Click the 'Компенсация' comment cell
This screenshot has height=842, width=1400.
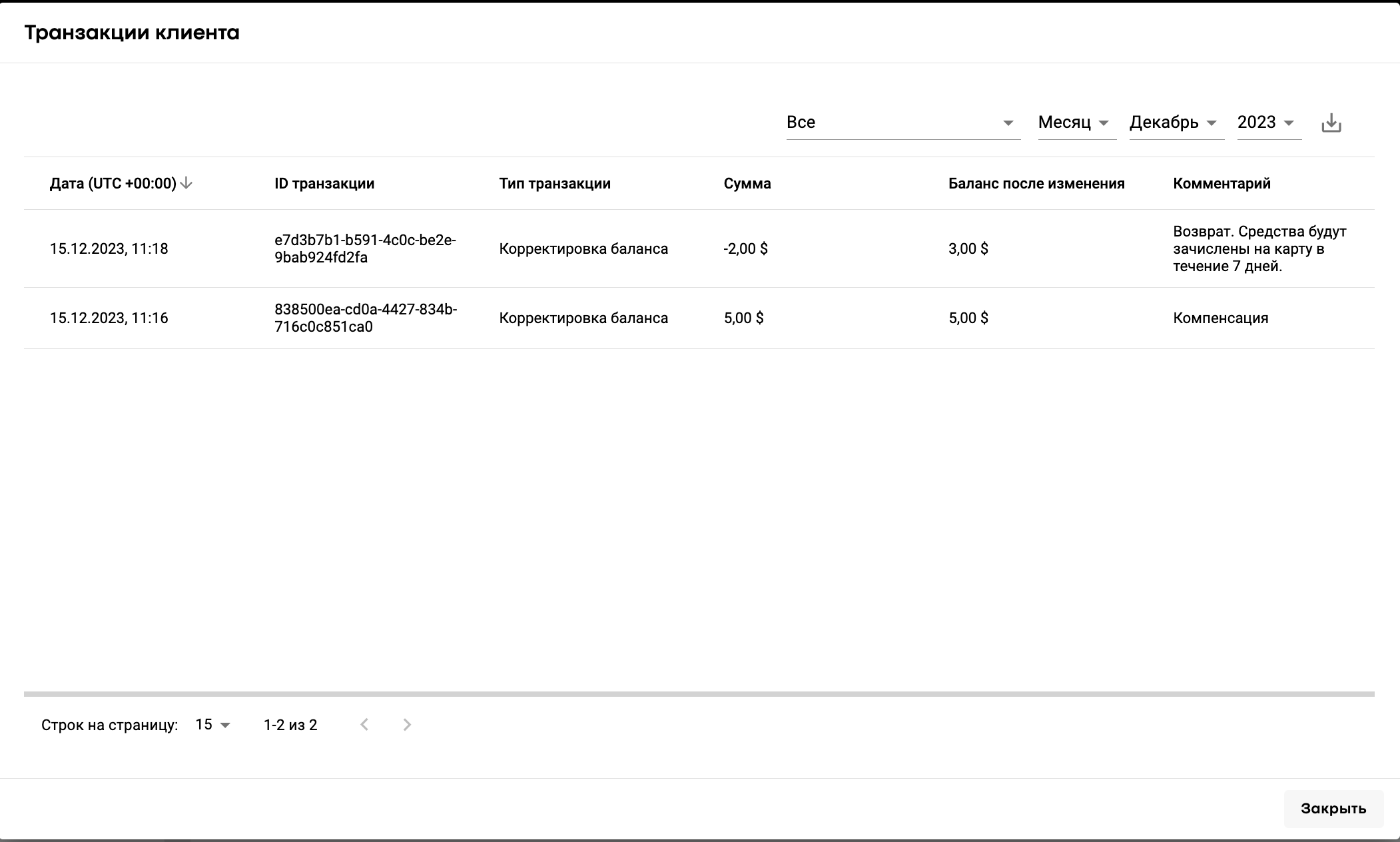[1220, 318]
